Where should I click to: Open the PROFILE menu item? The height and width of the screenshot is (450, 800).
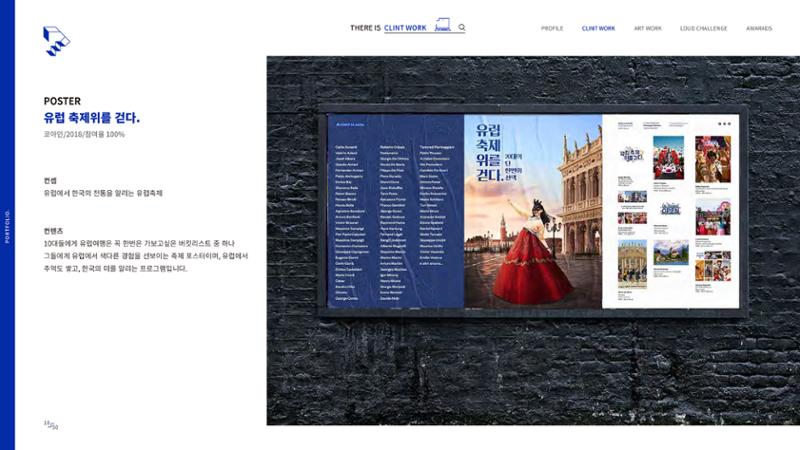point(552,29)
